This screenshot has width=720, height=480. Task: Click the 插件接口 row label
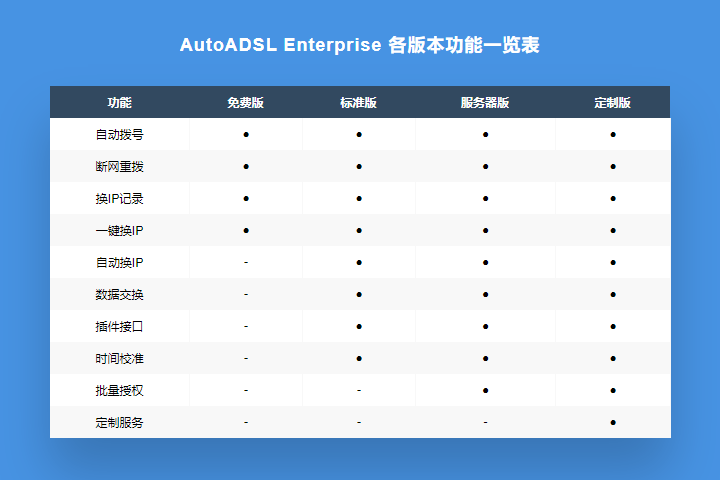pos(119,326)
